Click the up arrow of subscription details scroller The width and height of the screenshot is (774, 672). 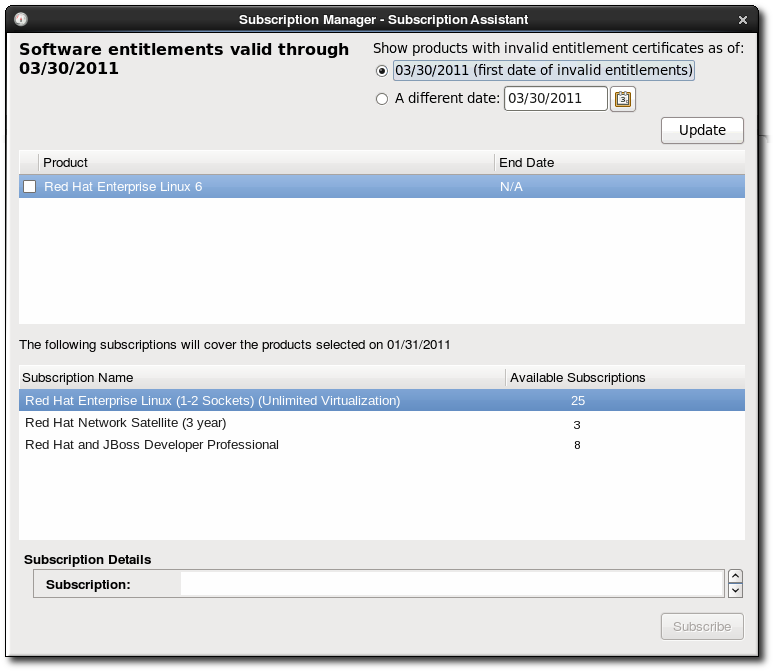point(735,576)
